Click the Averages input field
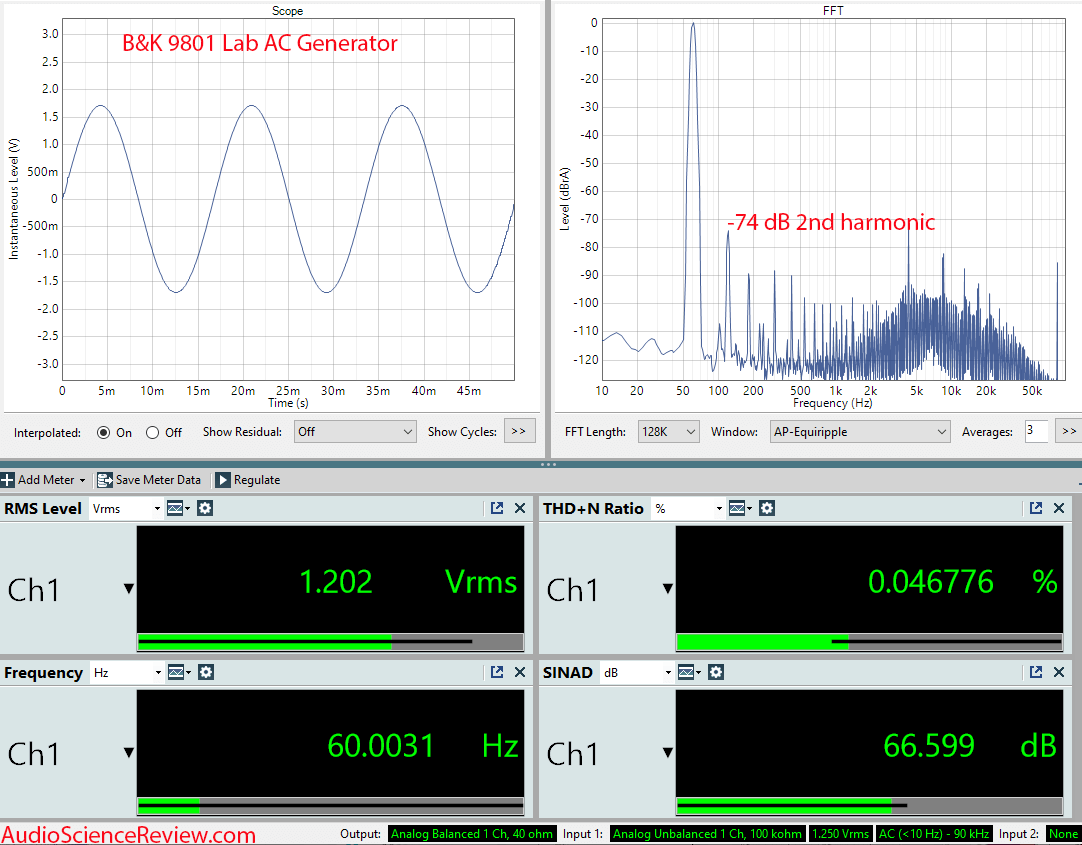The image size is (1082, 845). pyautogui.click(x=1036, y=432)
